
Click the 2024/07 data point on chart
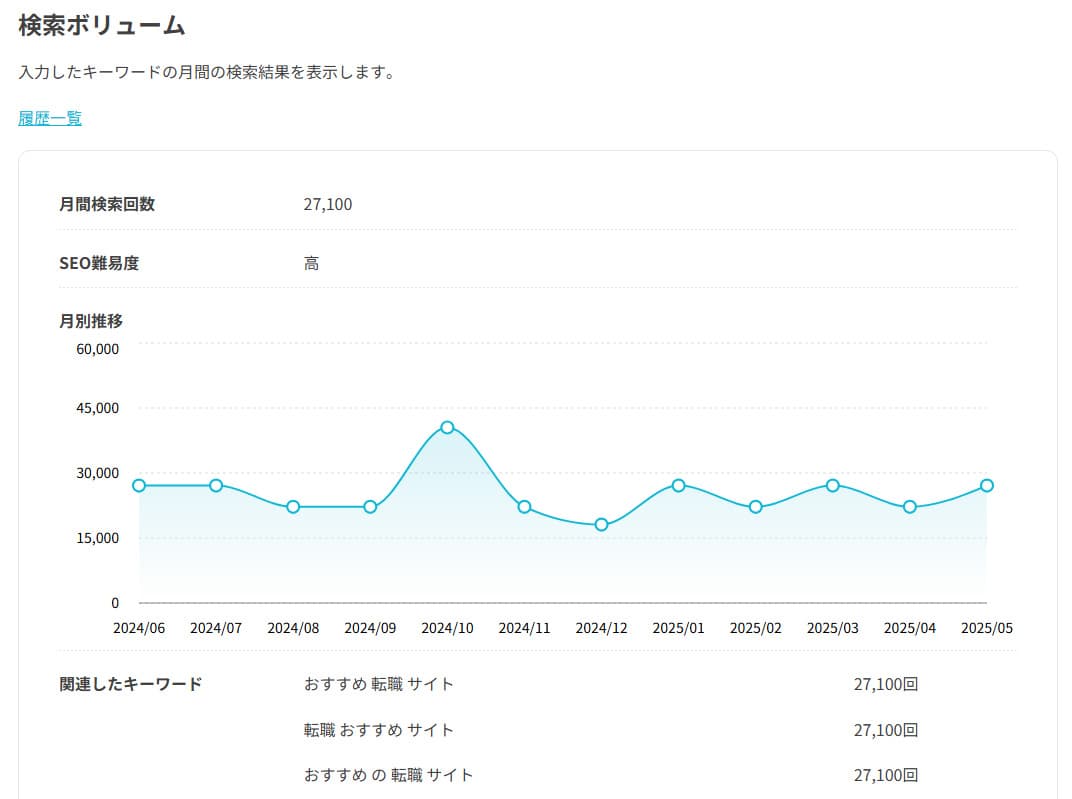click(216, 485)
